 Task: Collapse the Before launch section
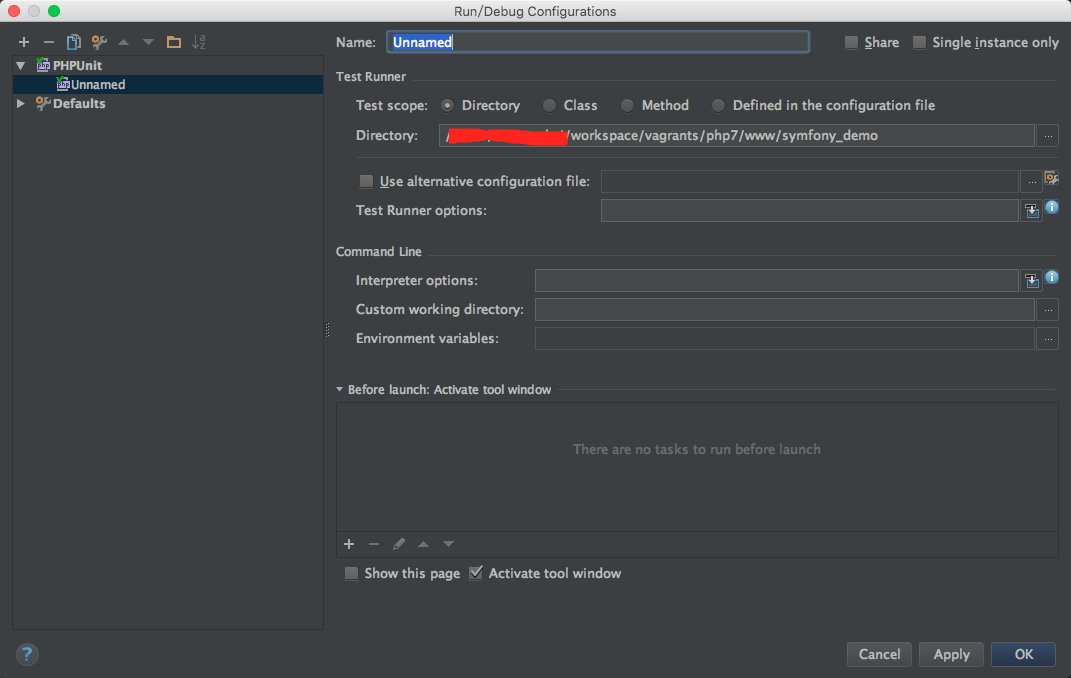coord(340,390)
